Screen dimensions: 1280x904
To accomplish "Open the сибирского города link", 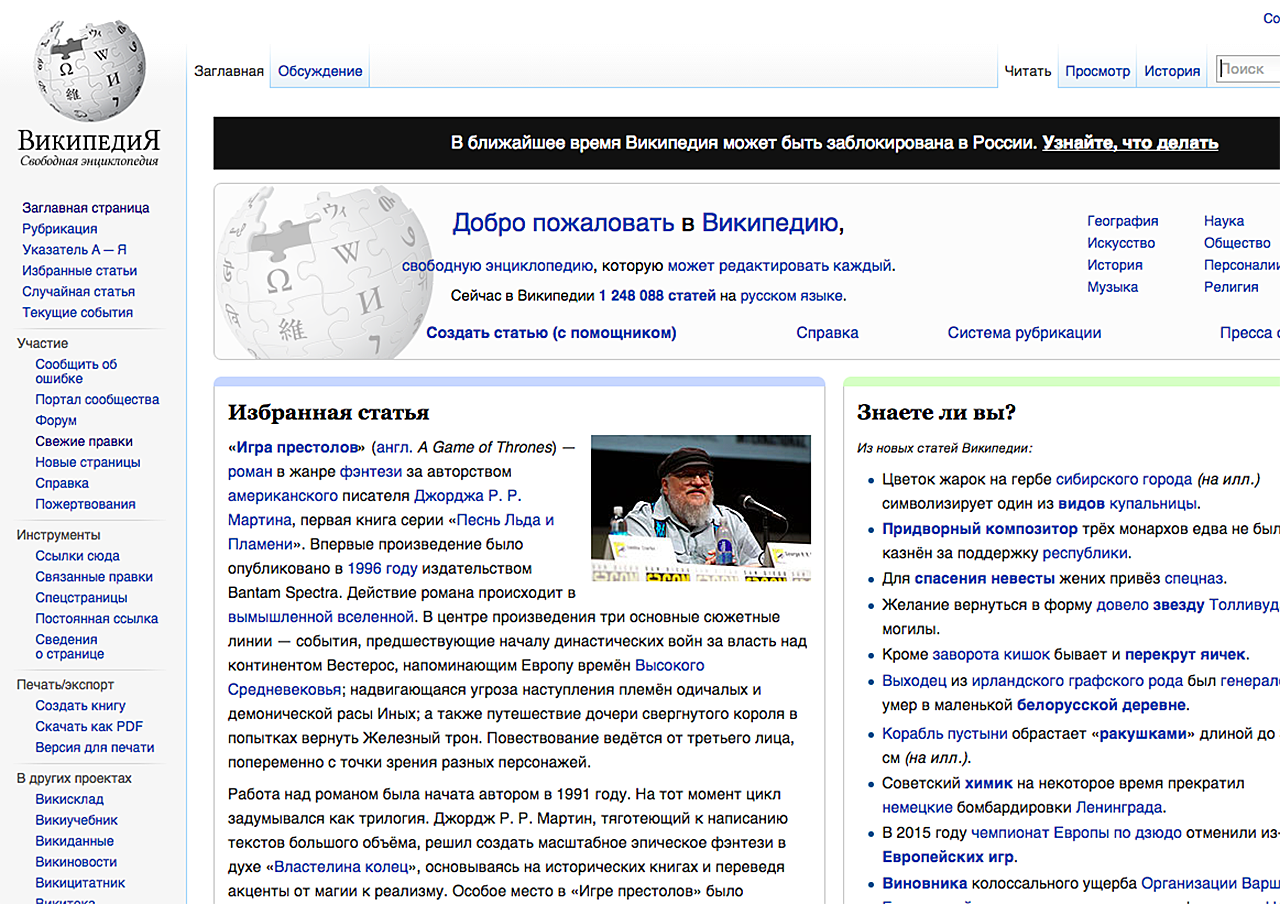I will click(x=1124, y=479).
